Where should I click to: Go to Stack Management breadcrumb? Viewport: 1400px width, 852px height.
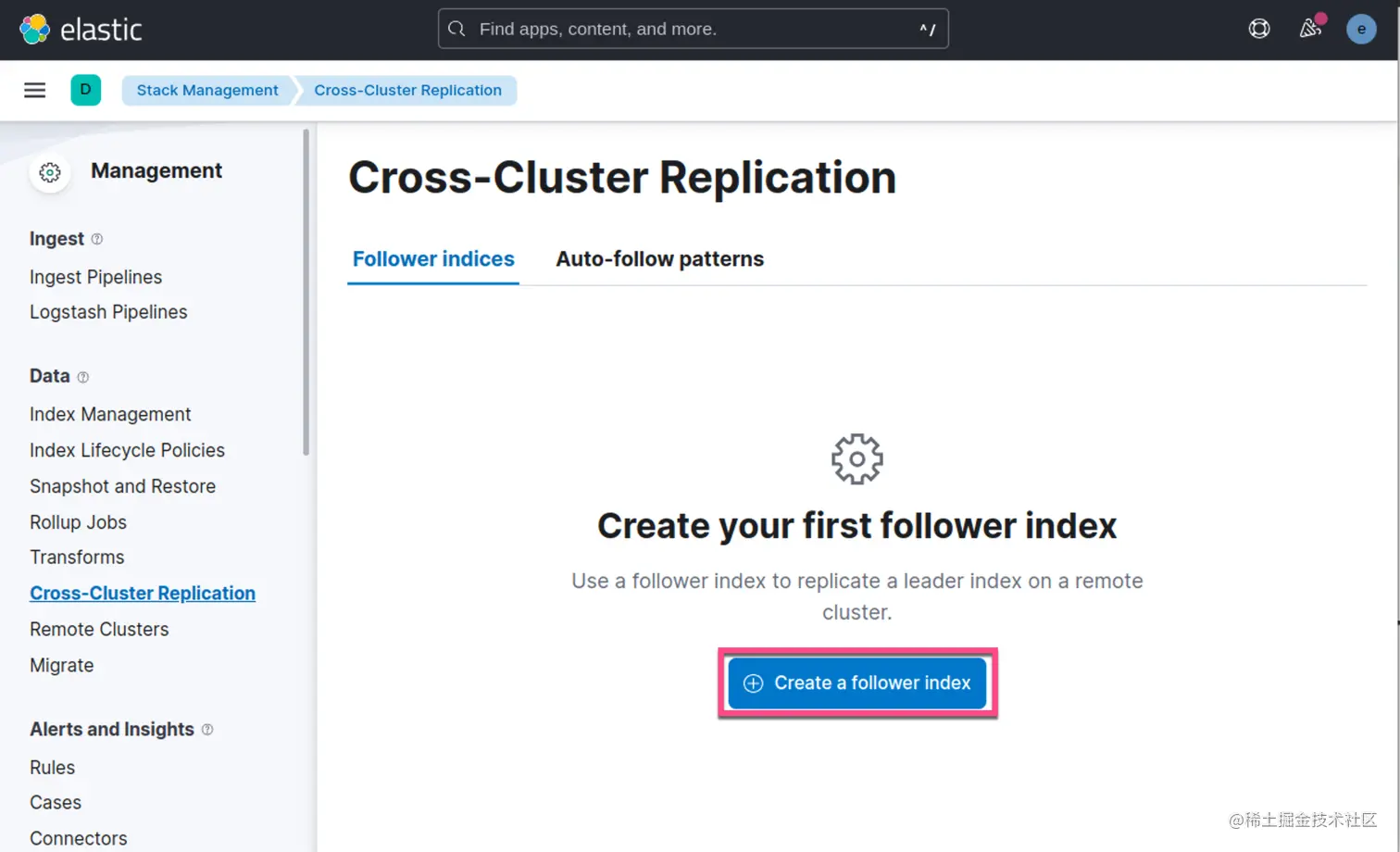point(207,90)
